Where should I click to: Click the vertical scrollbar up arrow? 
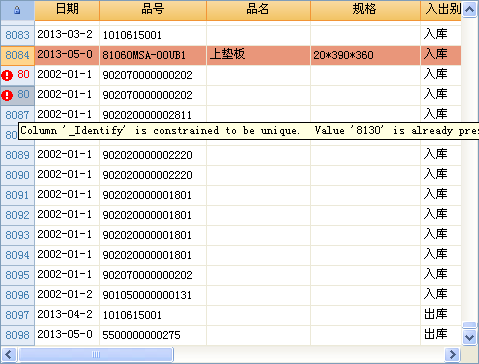tap(469, 10)
